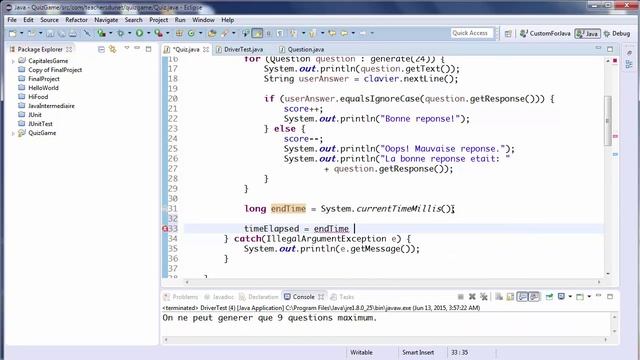Click Remove Launch X icon in Console

472,297
